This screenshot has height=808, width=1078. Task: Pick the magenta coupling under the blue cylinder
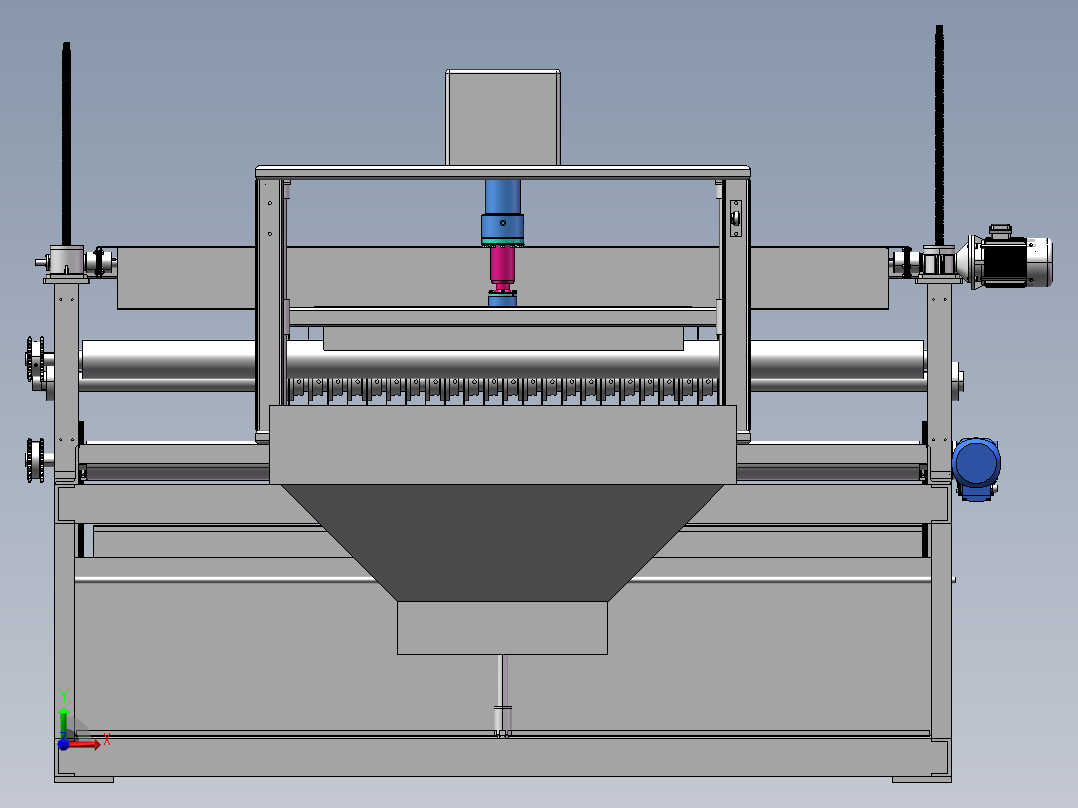coord(503,267)
